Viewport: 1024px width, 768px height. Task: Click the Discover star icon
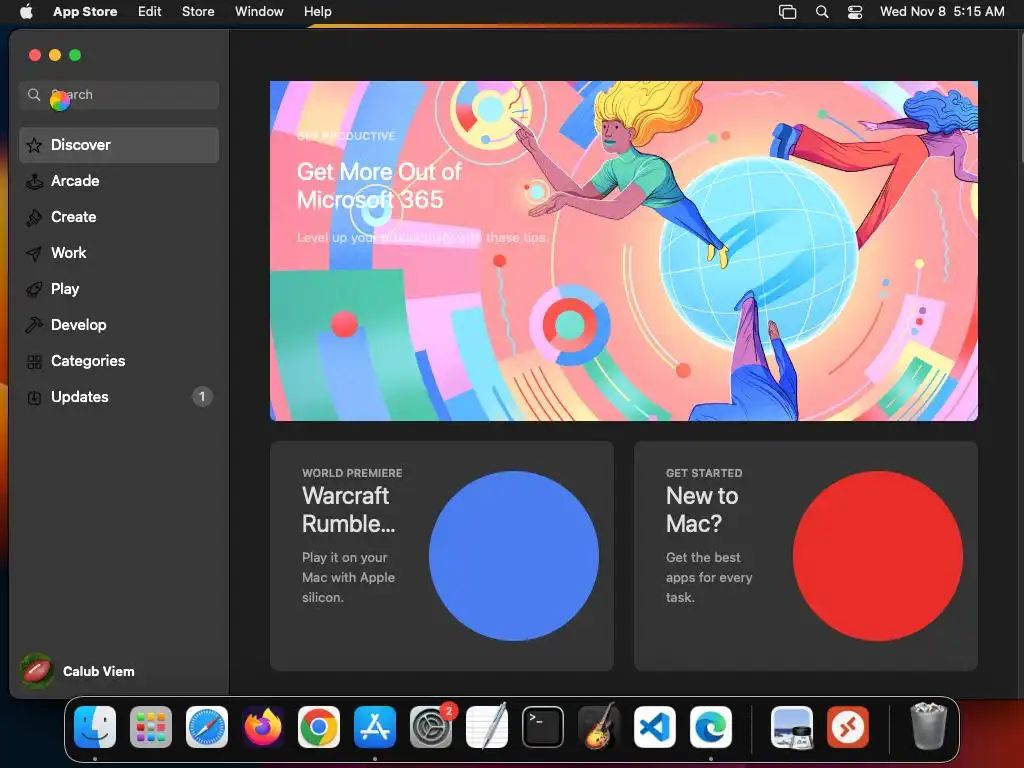tap(34, 145)
